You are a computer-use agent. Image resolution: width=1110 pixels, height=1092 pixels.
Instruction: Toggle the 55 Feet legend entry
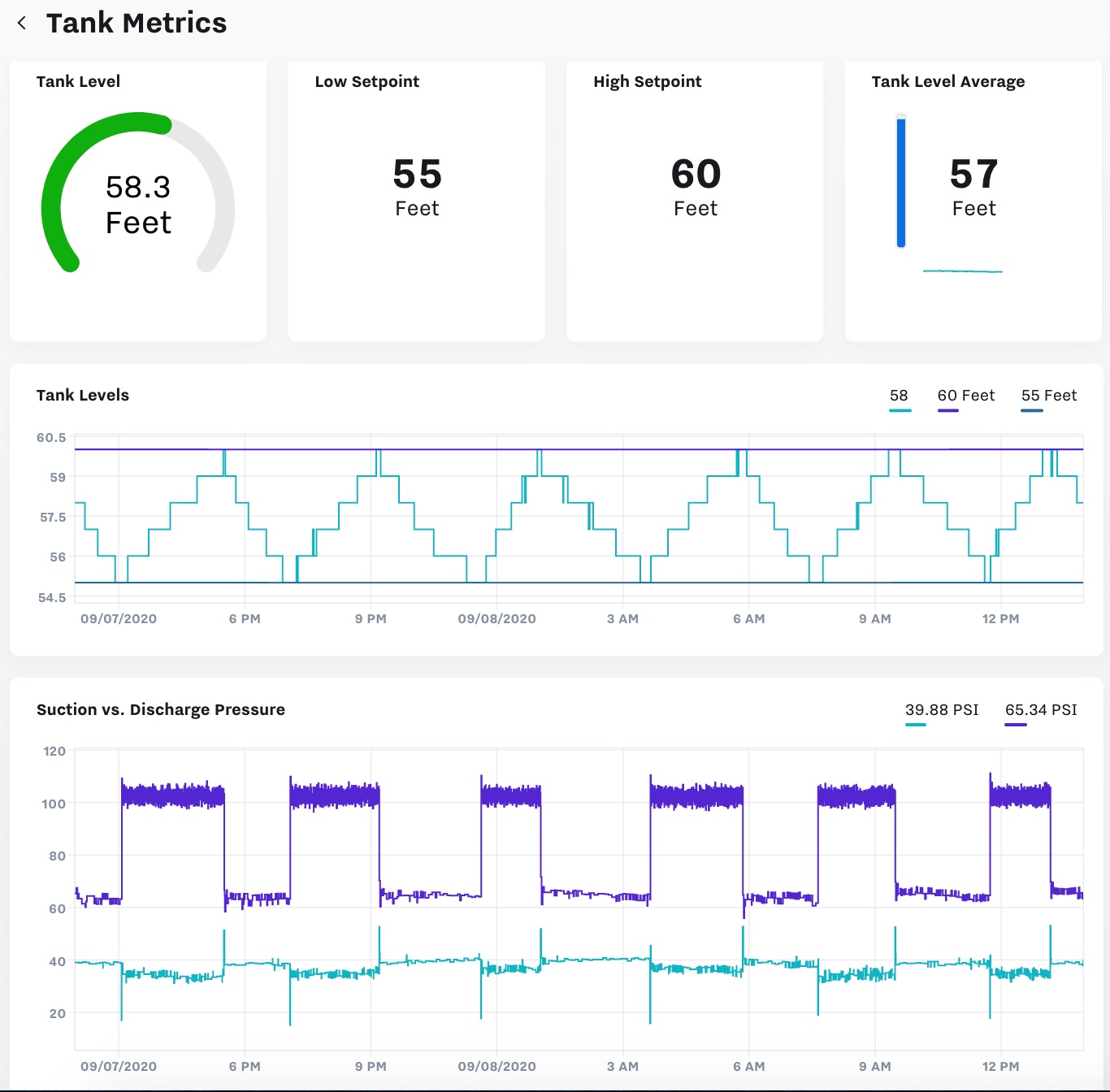pyautogui.click(x=1049, y=398)
